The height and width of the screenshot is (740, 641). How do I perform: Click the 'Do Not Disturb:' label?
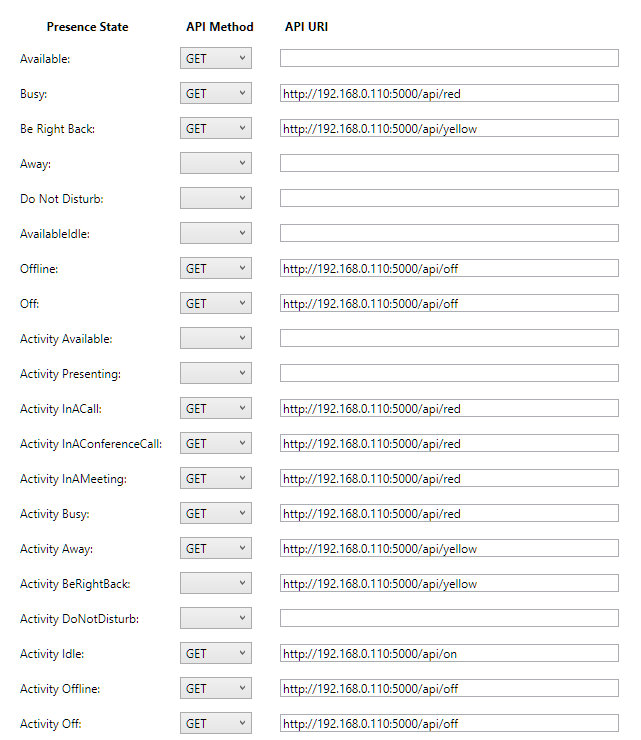61,199
